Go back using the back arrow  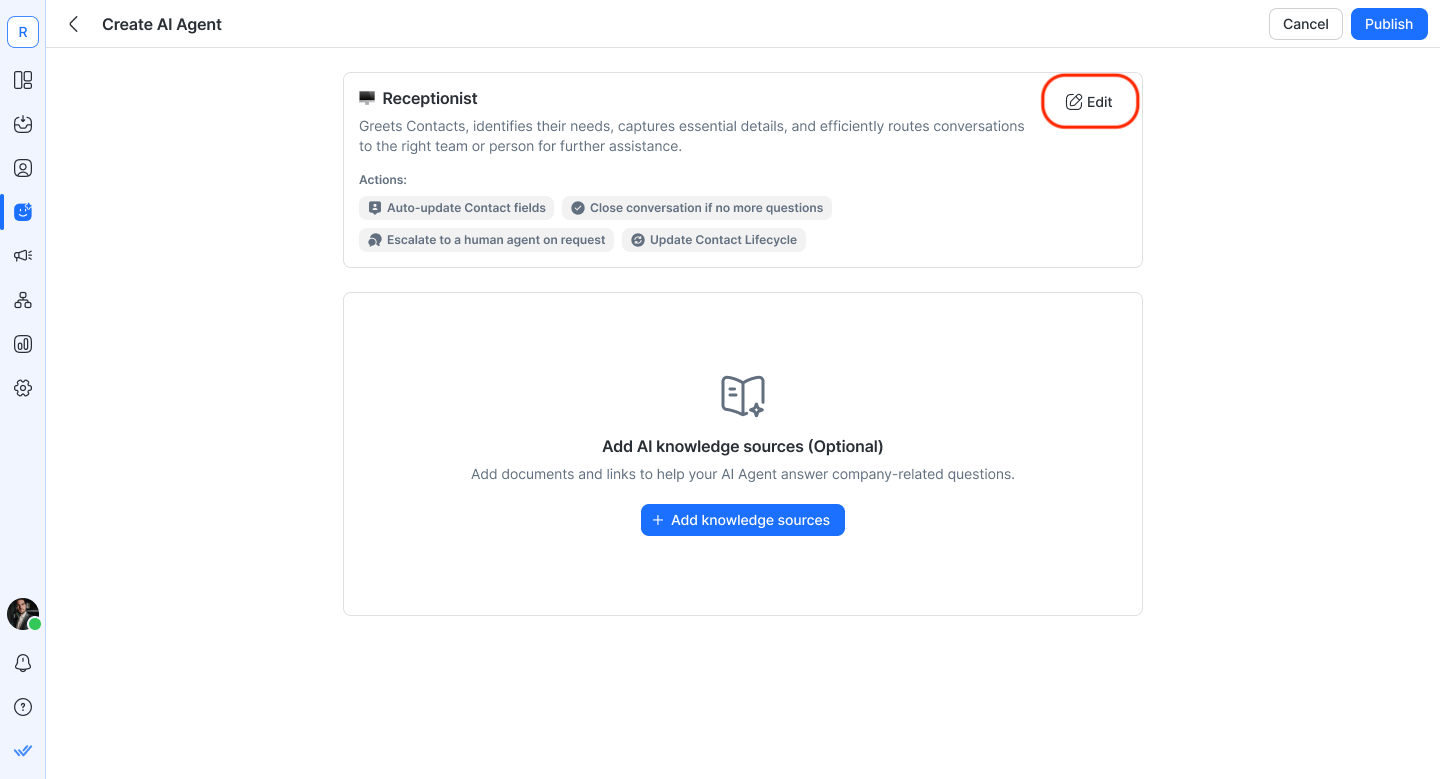(73, 24)
